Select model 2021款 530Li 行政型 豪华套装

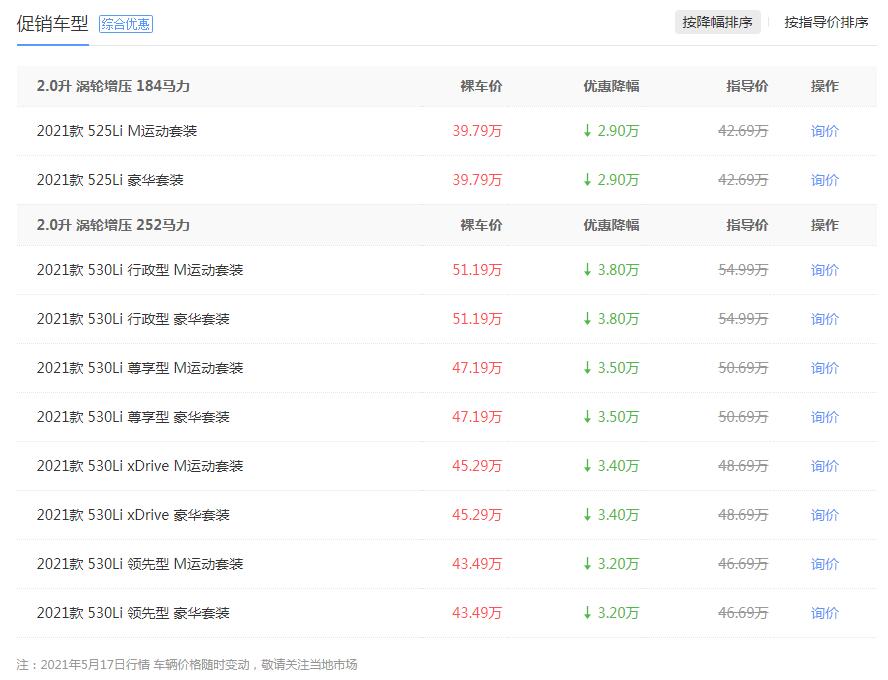pos(133,319)
